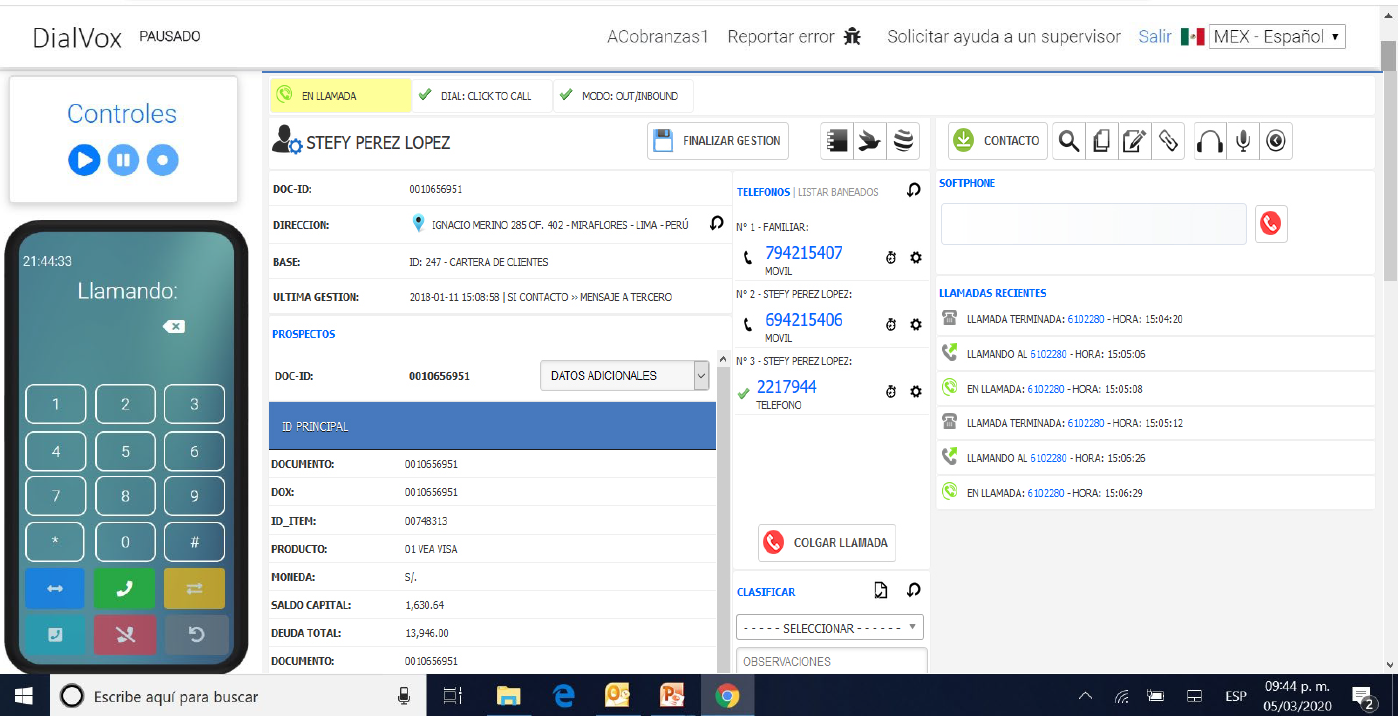1398x716 pixels.
Task: Click the microphone icon in the toolbar
Action: click(1242, 141)
